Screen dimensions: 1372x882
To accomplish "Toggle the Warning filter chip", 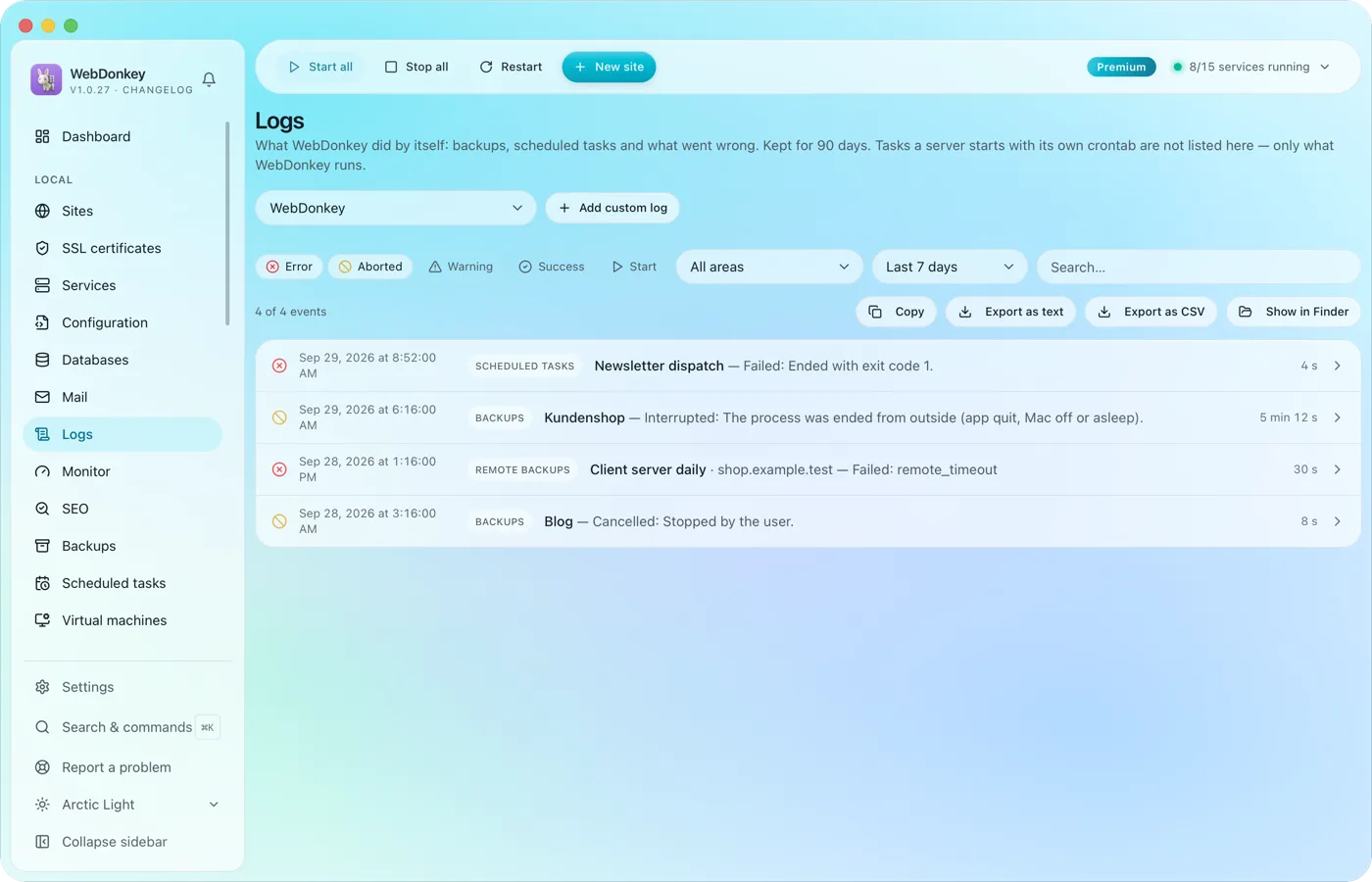I will (x=461, y=267).
